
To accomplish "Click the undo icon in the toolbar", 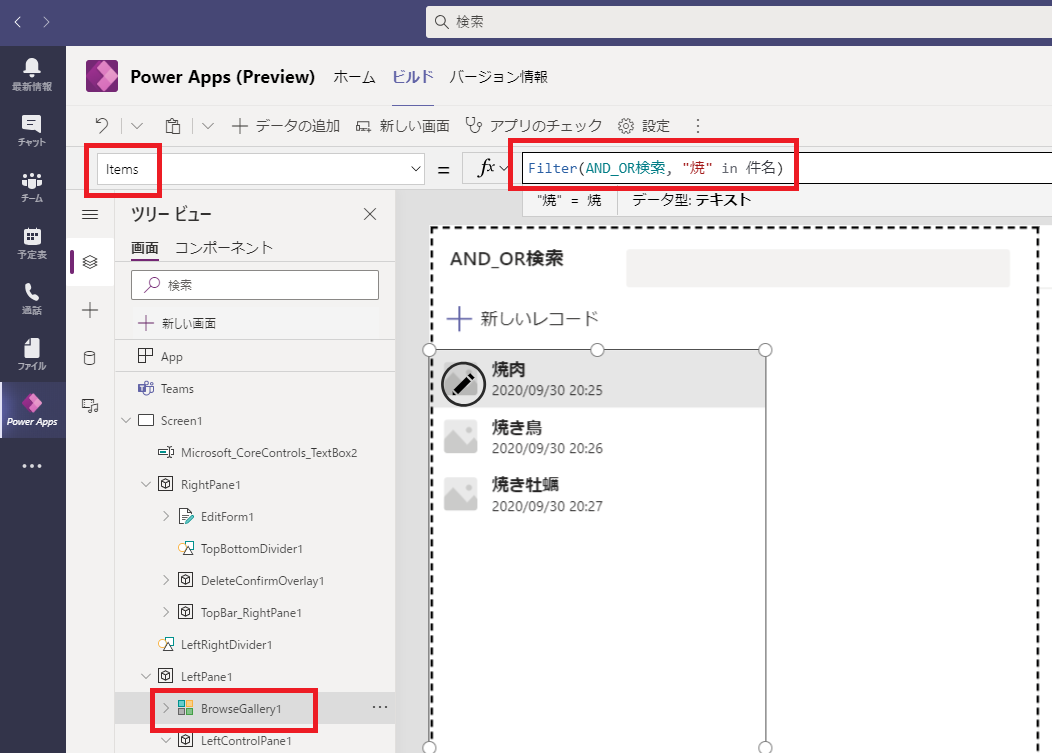I will click(101, 126).
